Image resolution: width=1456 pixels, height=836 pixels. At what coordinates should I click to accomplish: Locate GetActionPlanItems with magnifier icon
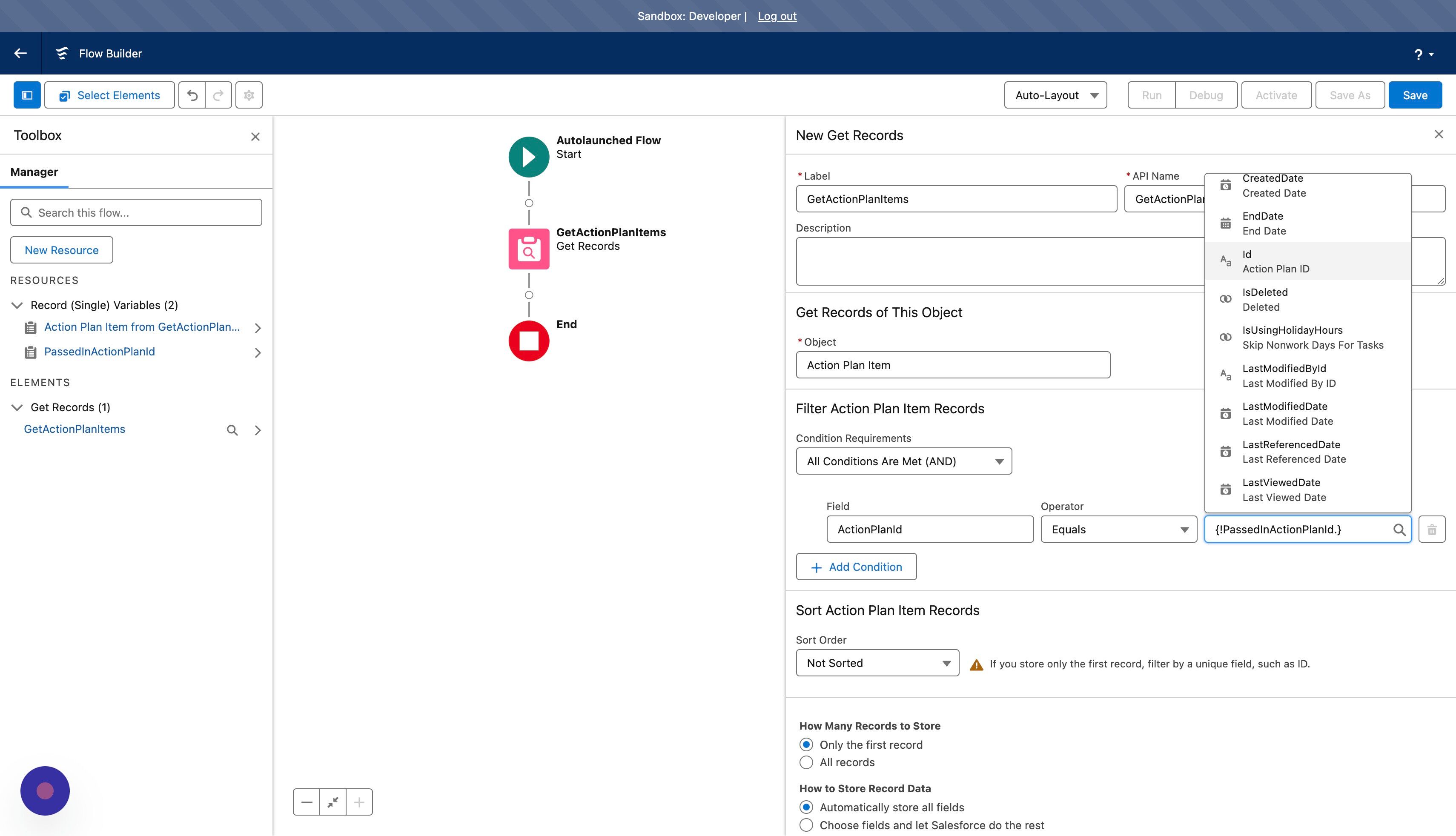coord(232,430)
